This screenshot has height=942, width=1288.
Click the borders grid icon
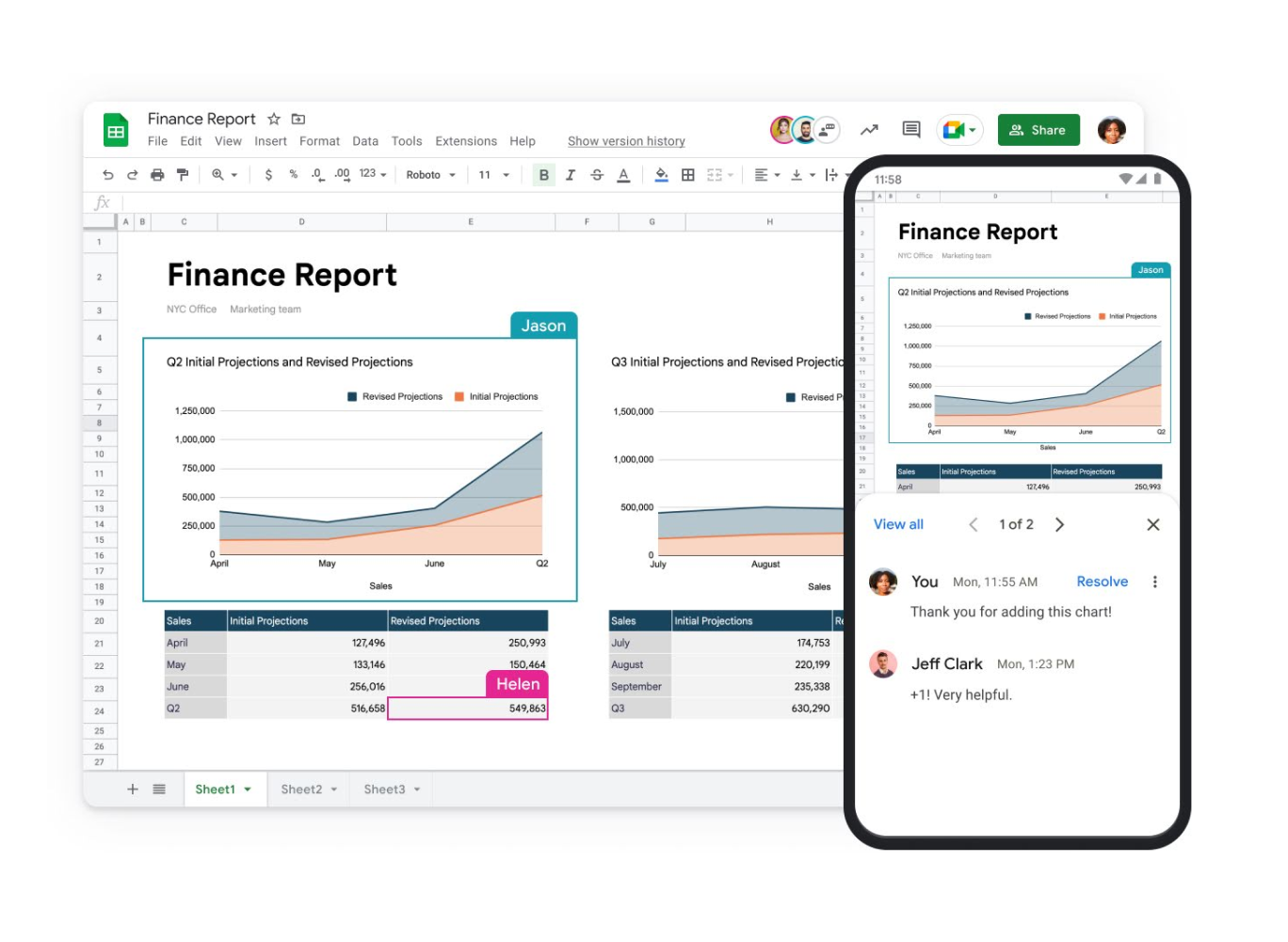click(x=688, y=175)
